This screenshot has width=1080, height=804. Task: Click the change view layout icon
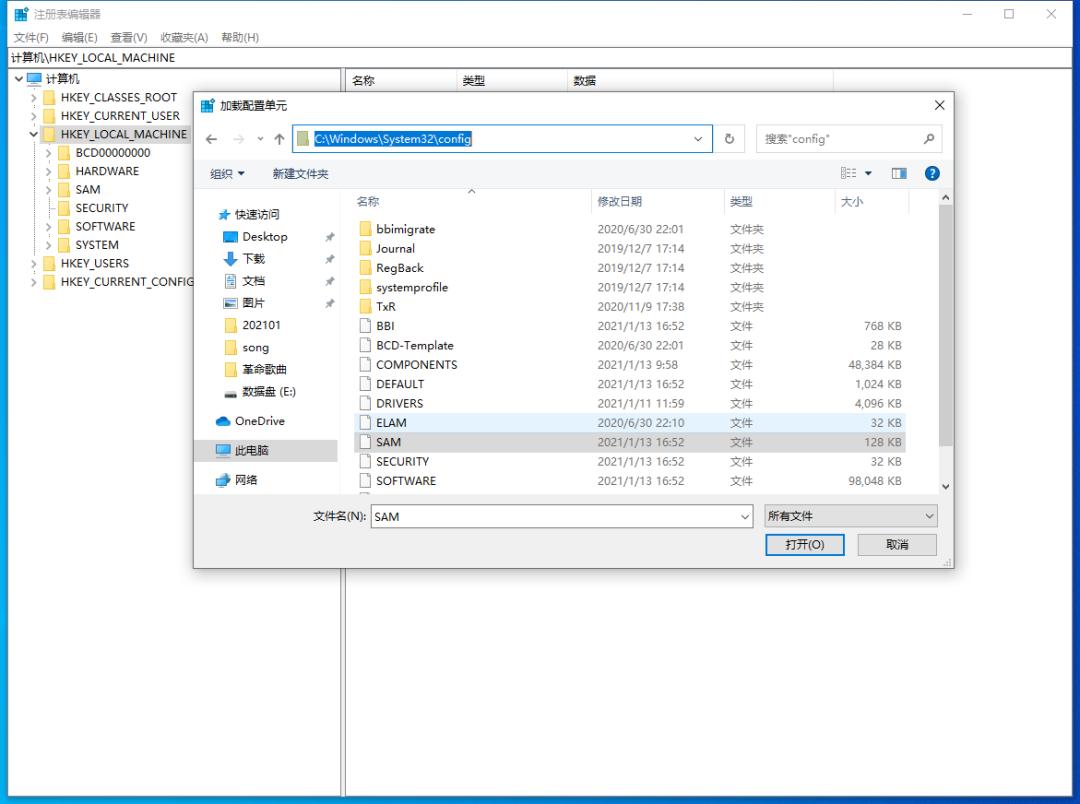click(849, 173)
